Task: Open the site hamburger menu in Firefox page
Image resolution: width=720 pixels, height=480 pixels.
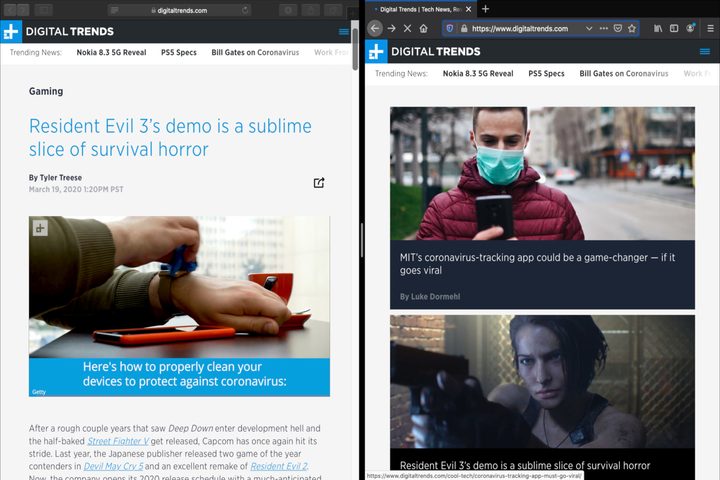Action: click(x=705, y=51)
